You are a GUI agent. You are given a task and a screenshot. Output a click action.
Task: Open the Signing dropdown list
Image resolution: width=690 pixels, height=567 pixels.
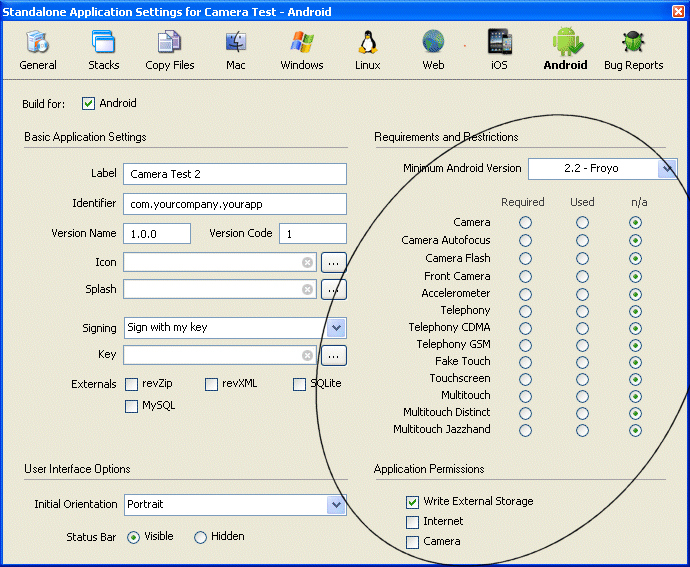pyautogui.click(x=337, y=328)
